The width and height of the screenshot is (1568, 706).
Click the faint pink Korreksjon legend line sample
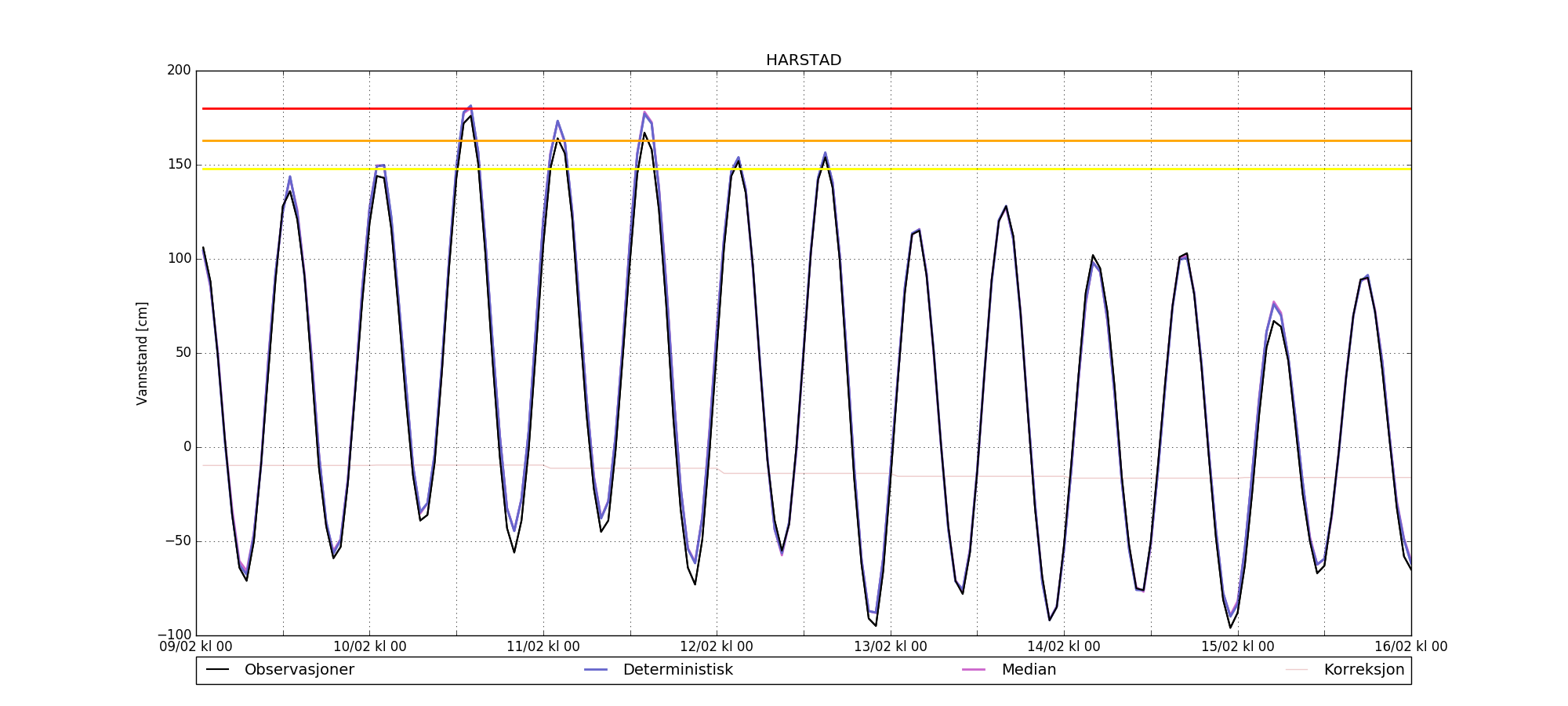pyautogui.click(x=1297, y=670)
